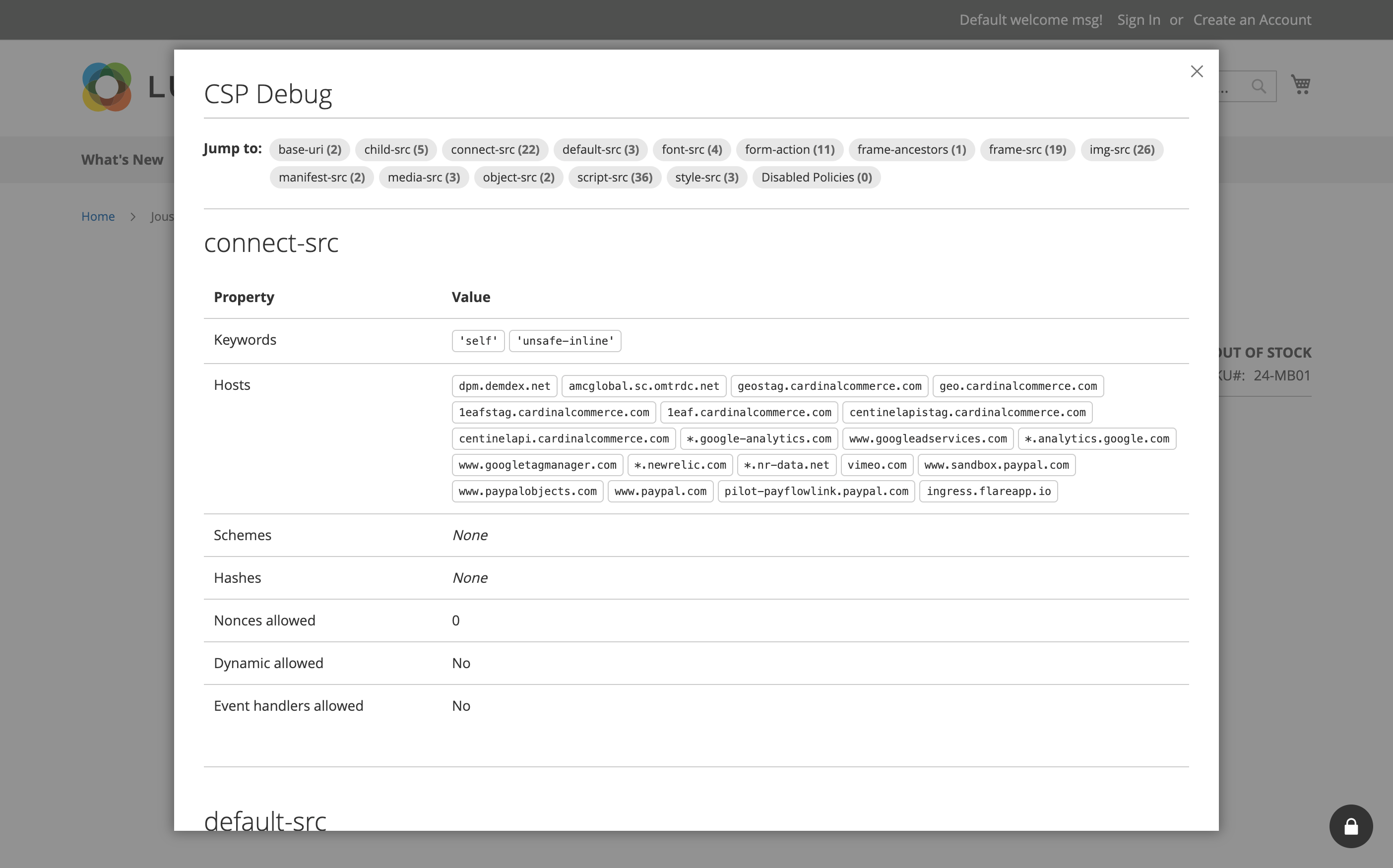The image size is (1393, 868).
Task: Click the Value column header
Action: coord(471,297)
